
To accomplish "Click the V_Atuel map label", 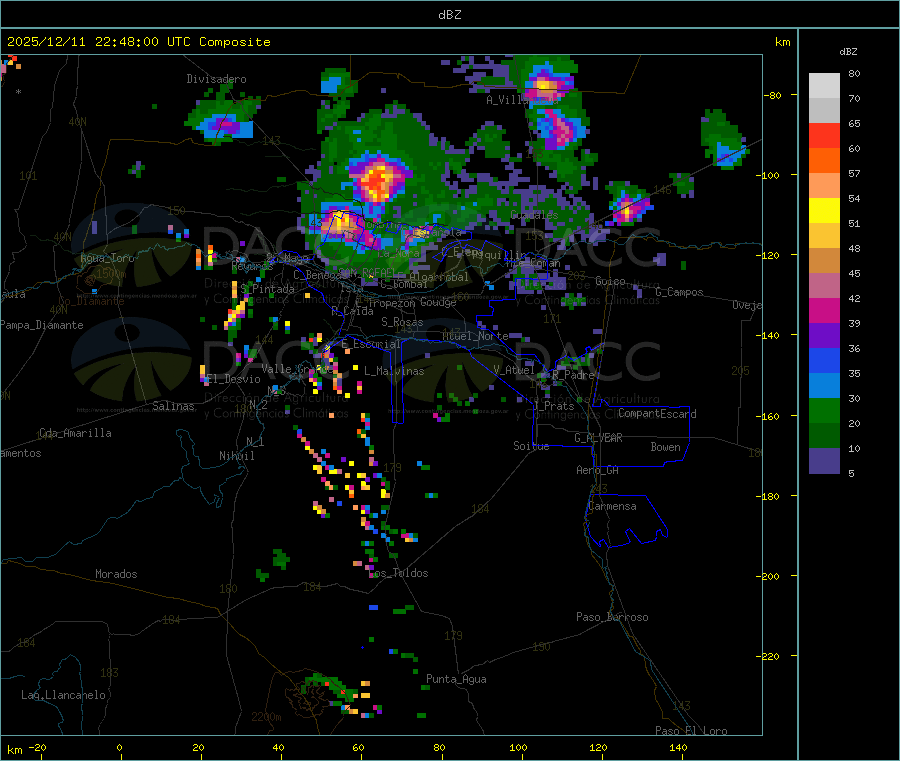I will pos(514,370).
